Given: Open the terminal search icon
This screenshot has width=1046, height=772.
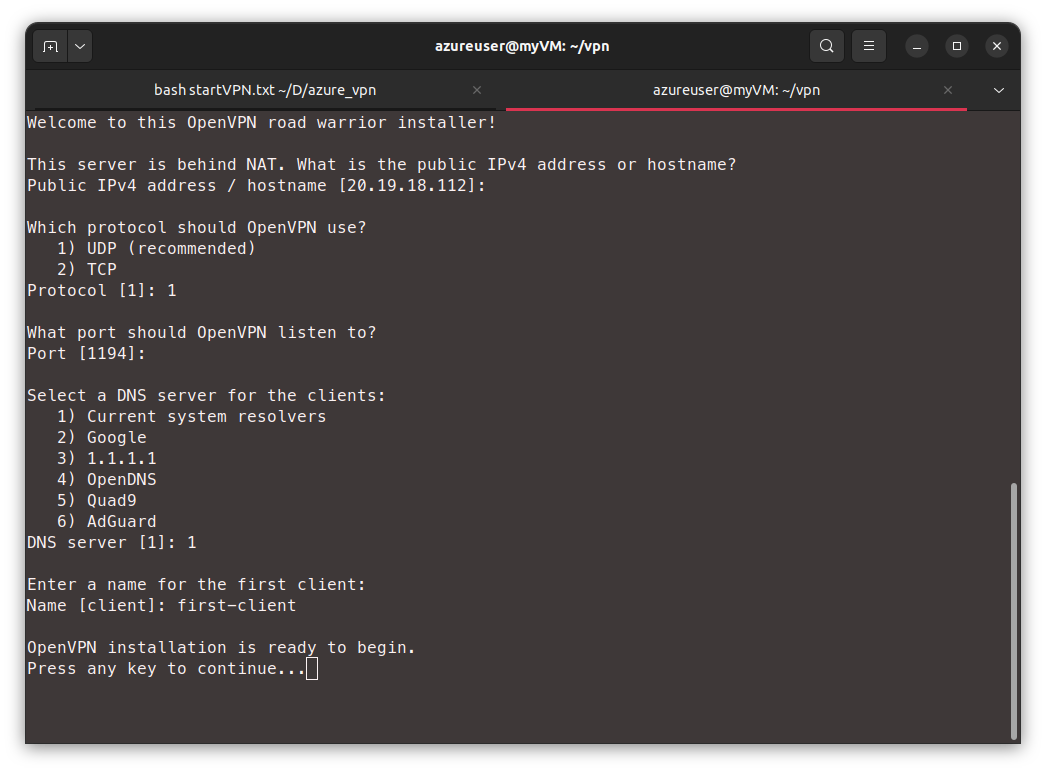Looking at the screenshot, I should [x=826, y=46].
